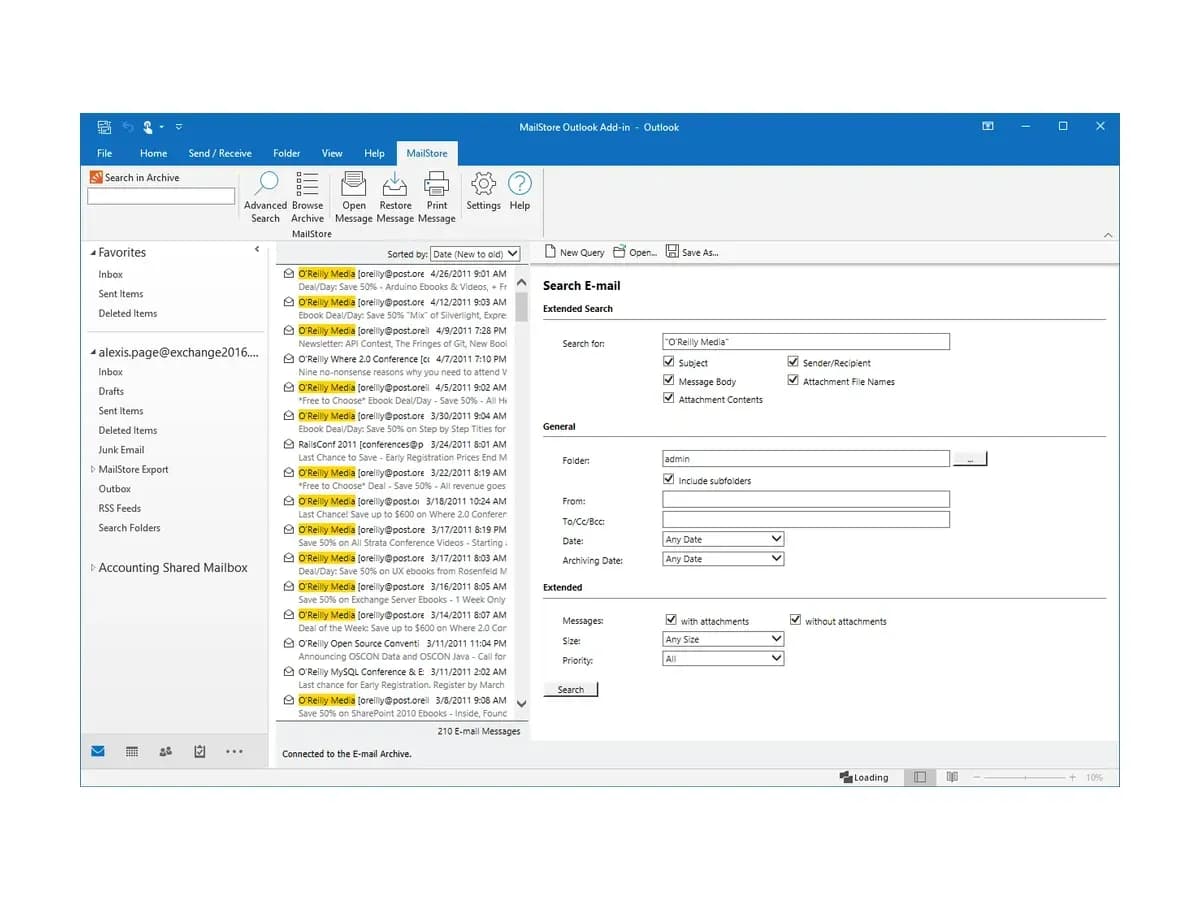Click the zoom slider in status bar
Image resolution: width=1200 pixels, height=900 pixels.
point(1025,777)
